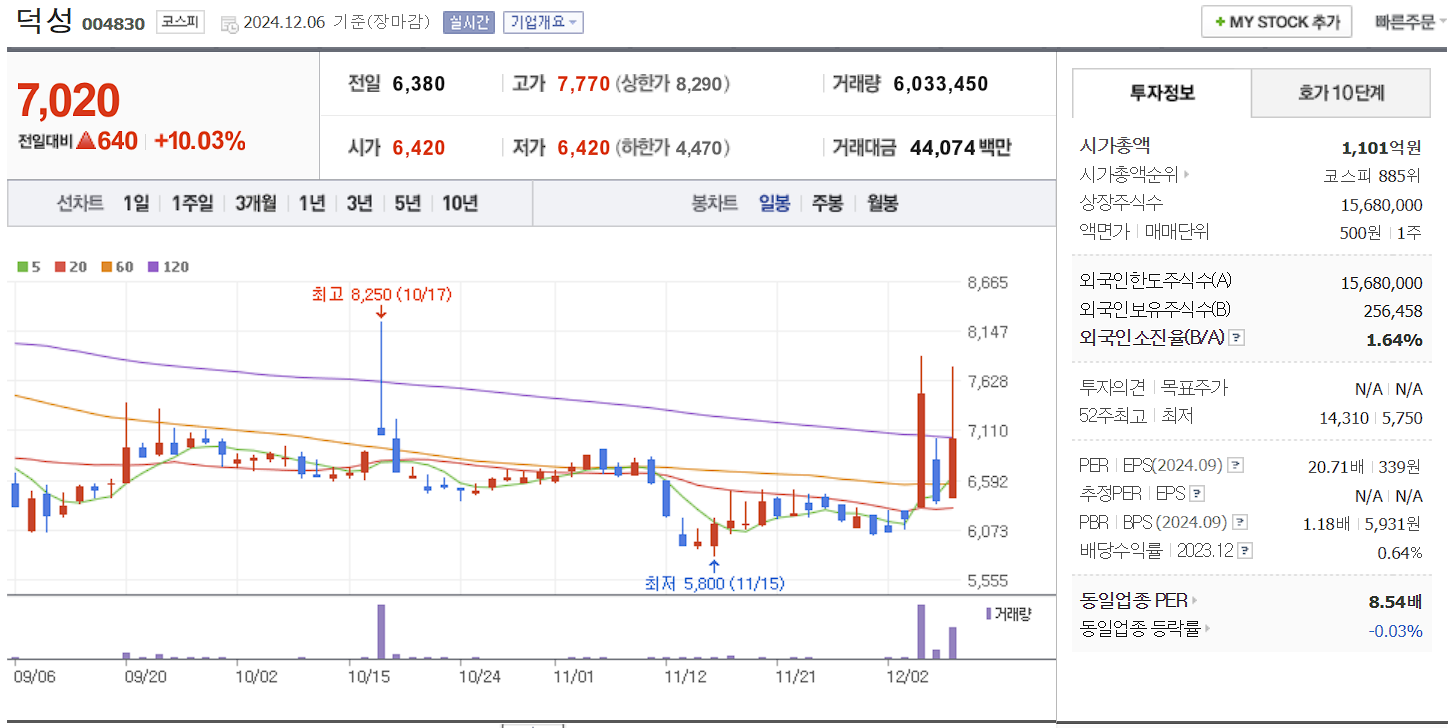Click the stock code 004830
1450x728 pixels.
[x=113, y=24]
